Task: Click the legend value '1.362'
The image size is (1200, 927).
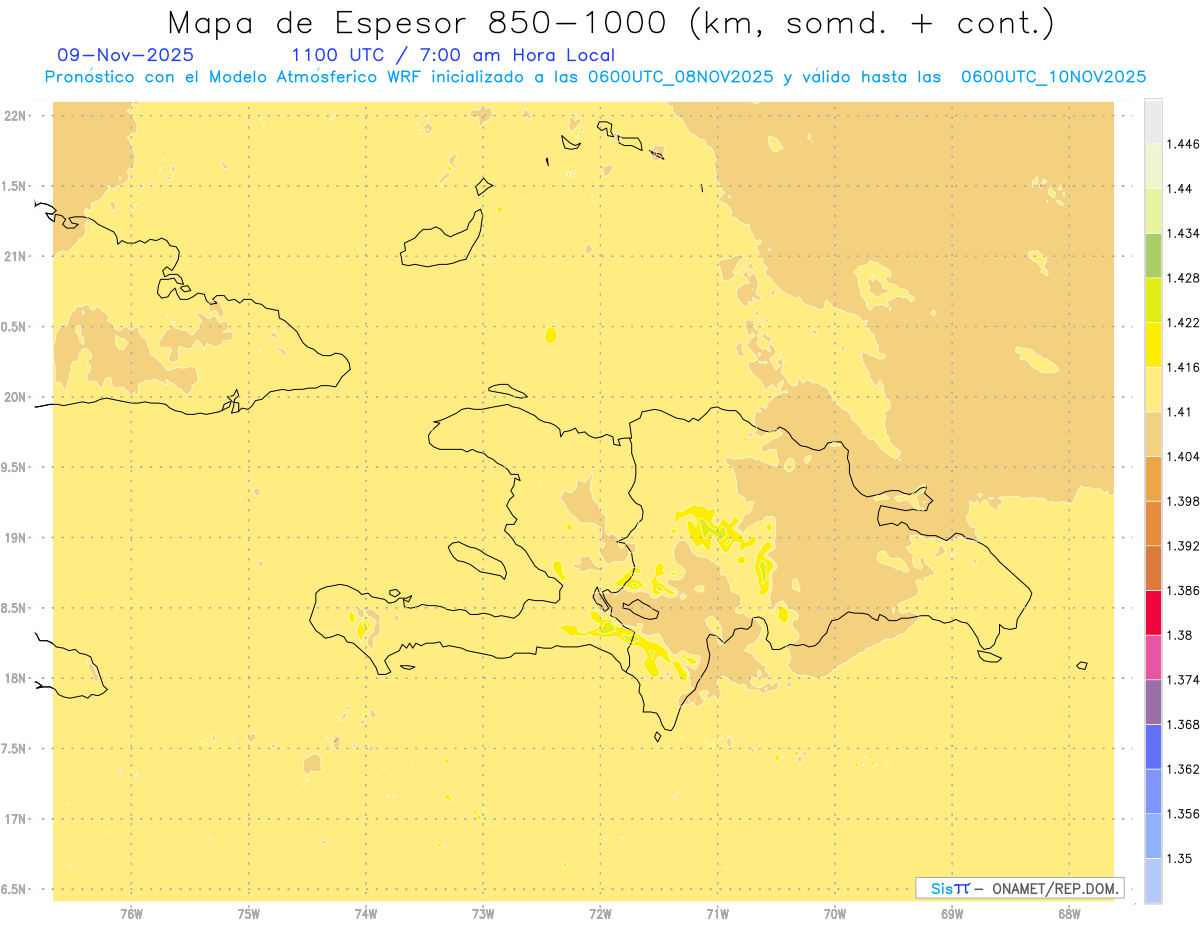Action: (1184, 769)
